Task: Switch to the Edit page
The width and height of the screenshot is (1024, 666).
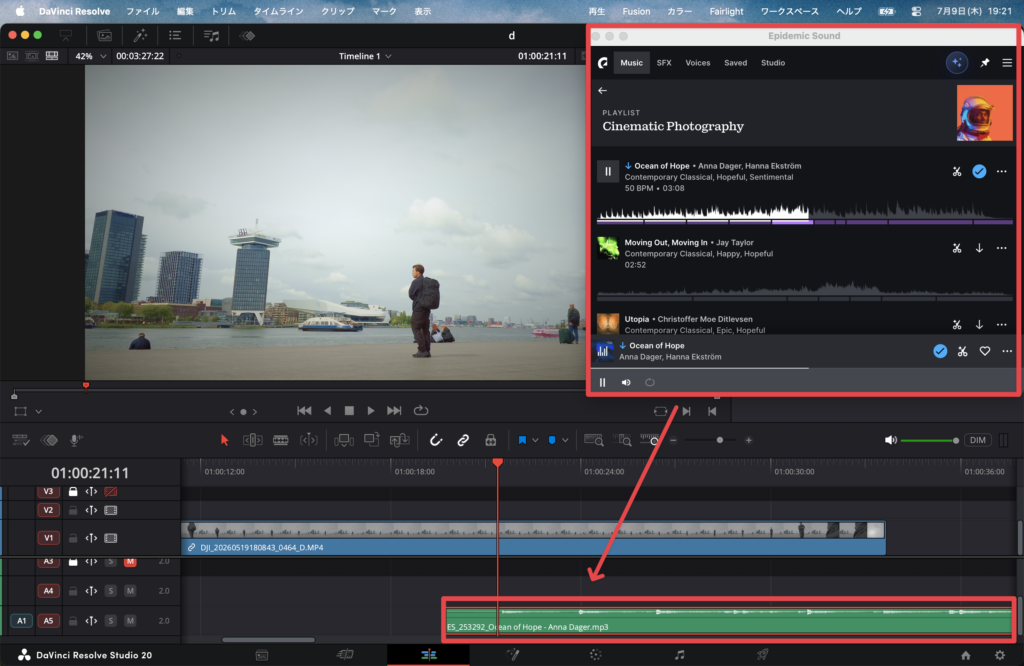Action: coord(428,654)
